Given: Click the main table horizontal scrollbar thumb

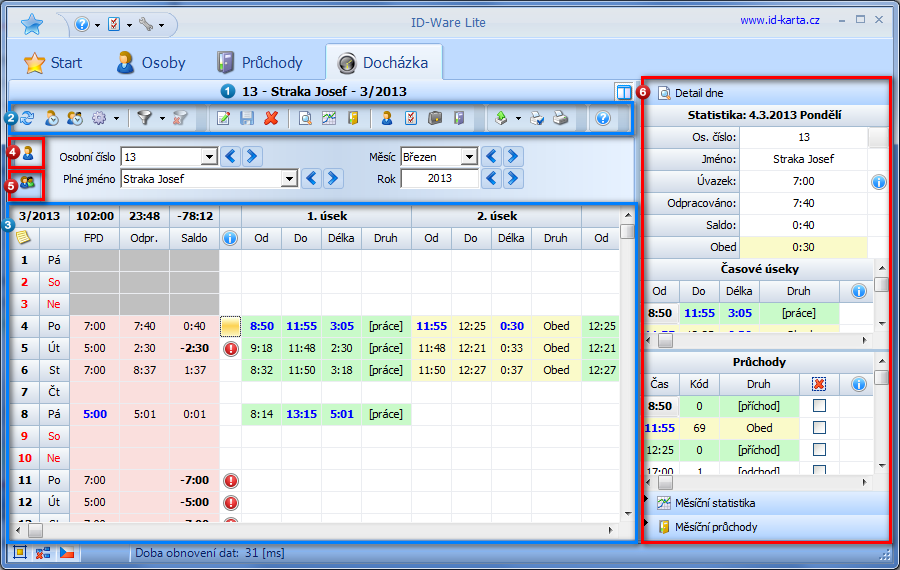Looking at the screenshot, I should (x=36, y=530).
